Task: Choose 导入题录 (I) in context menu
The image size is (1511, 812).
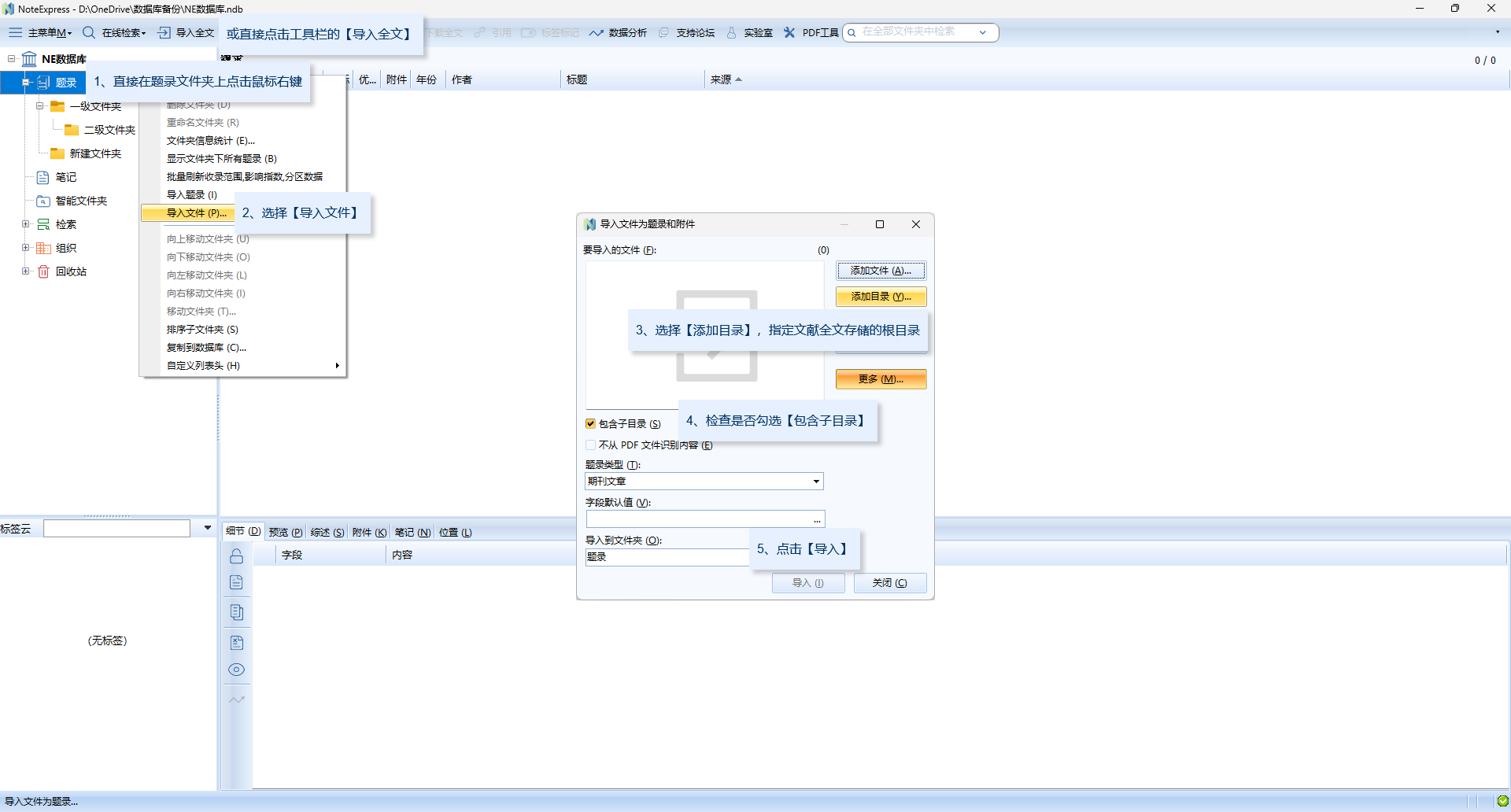Action: click(x=191, y=195)
